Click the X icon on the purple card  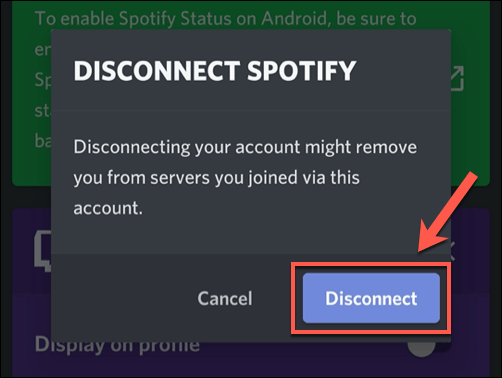[x=453, y=251]
